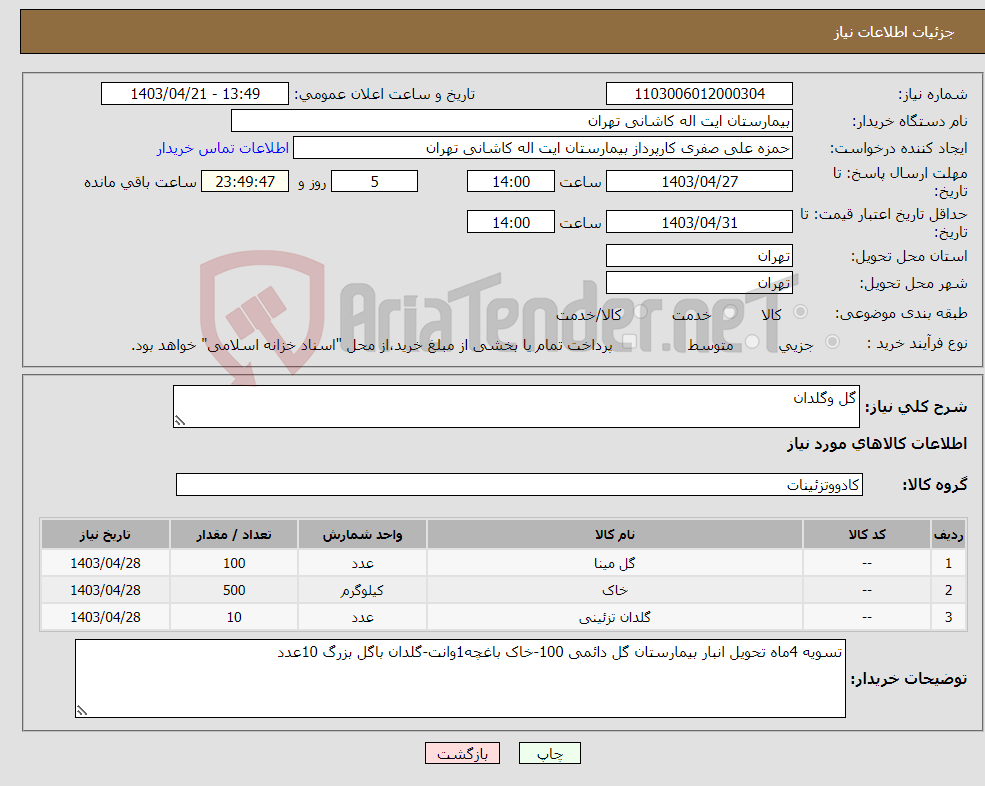The height and width of the screenshot is (786, 985).
Task: Click the item name گل مینا
Action: tap(615, 564)
